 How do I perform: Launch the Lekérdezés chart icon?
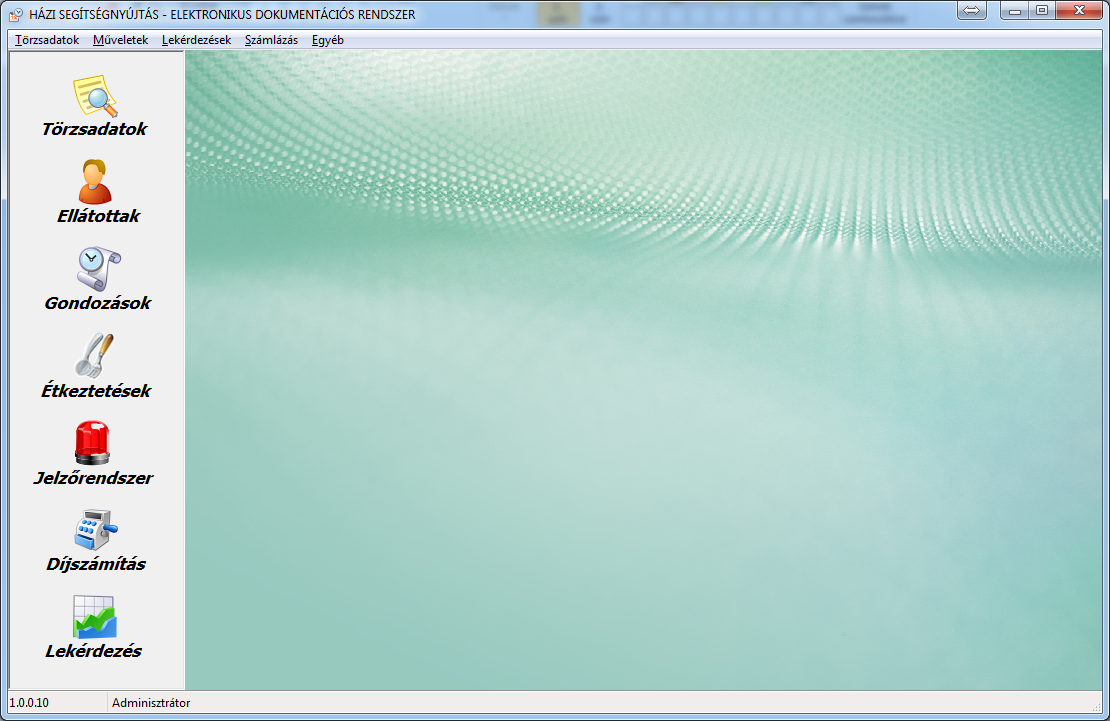[94, 617]
